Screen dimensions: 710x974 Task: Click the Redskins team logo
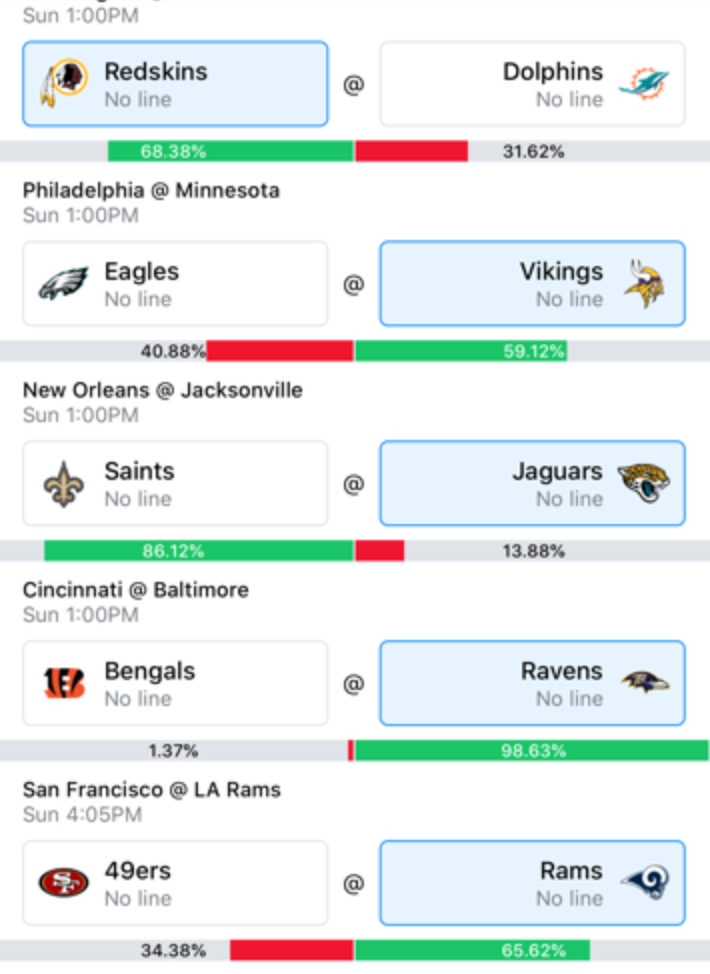pos(64,83)
